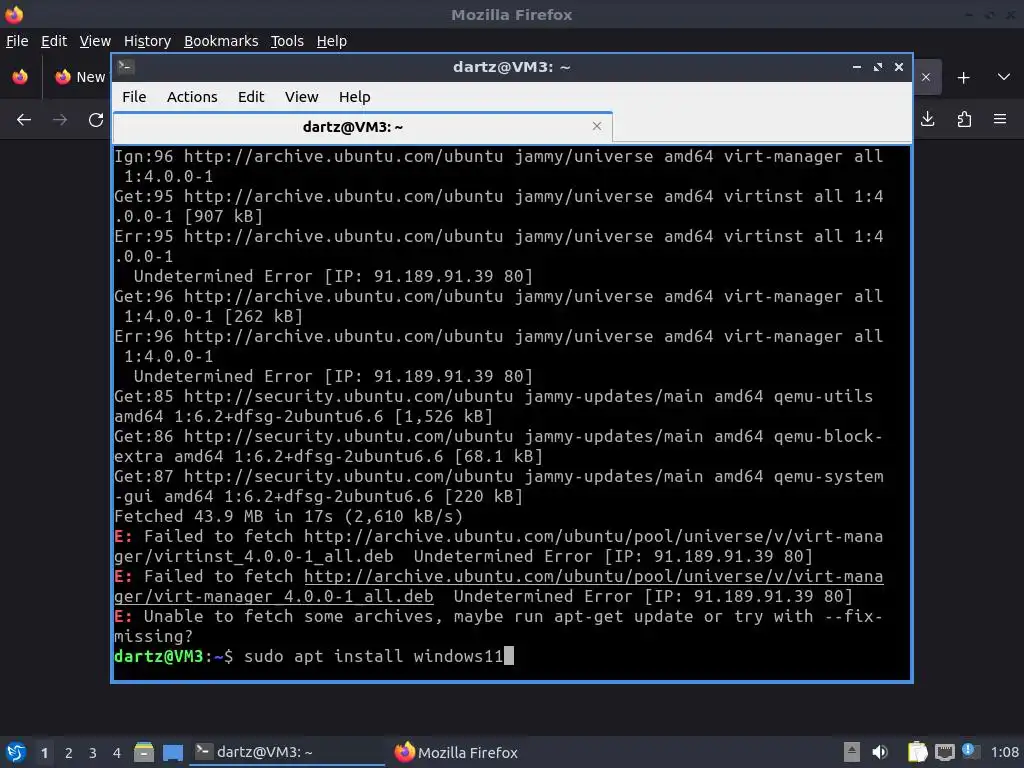Select the Firefox New tab

80,77
